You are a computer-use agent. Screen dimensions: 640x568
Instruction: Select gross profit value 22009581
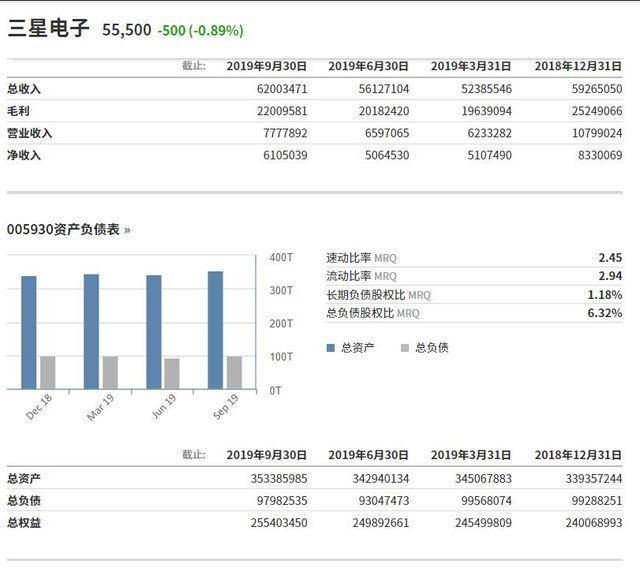[x=282, y=111]
